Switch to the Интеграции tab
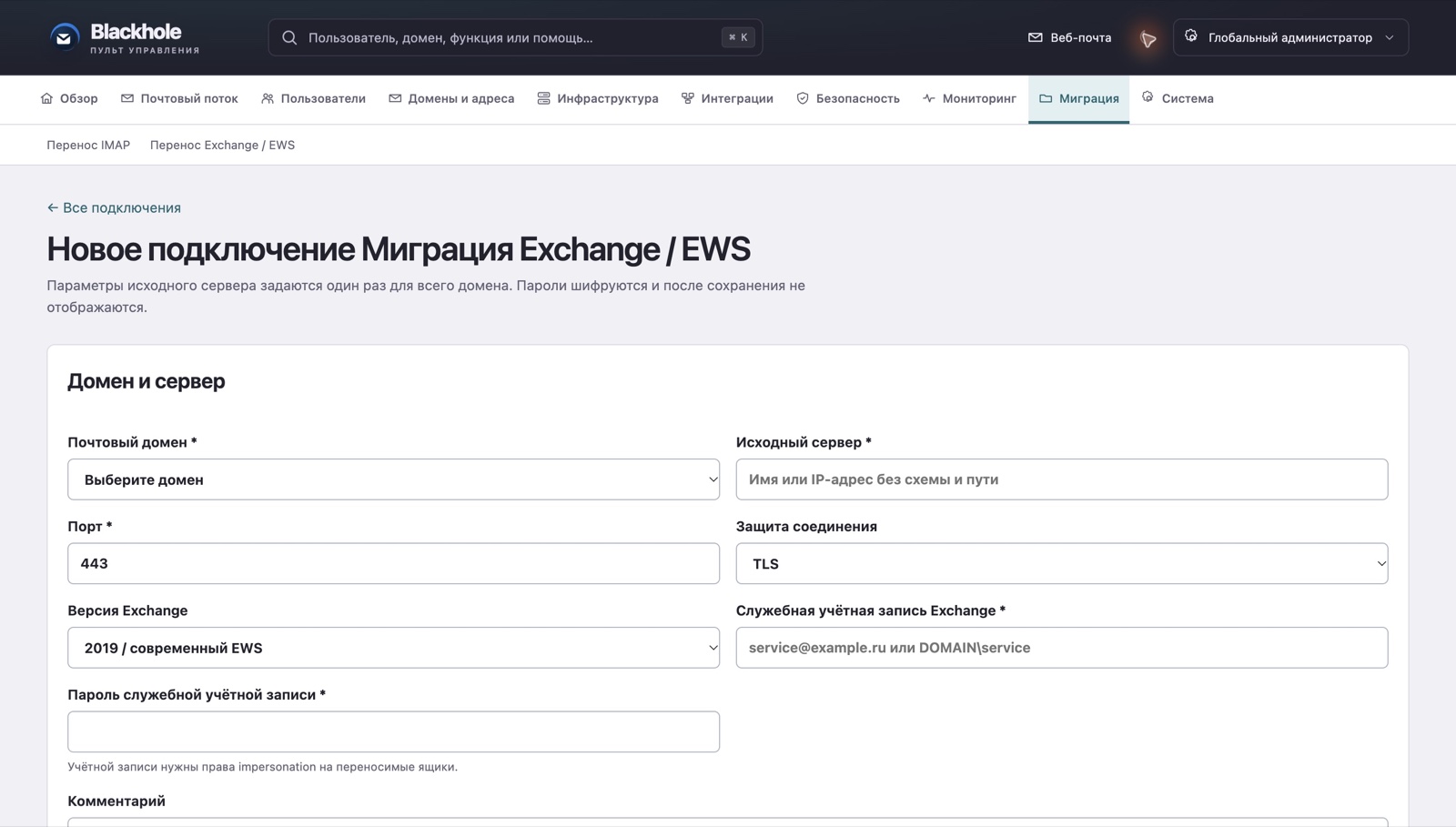1456x827 pixels. 727,98
